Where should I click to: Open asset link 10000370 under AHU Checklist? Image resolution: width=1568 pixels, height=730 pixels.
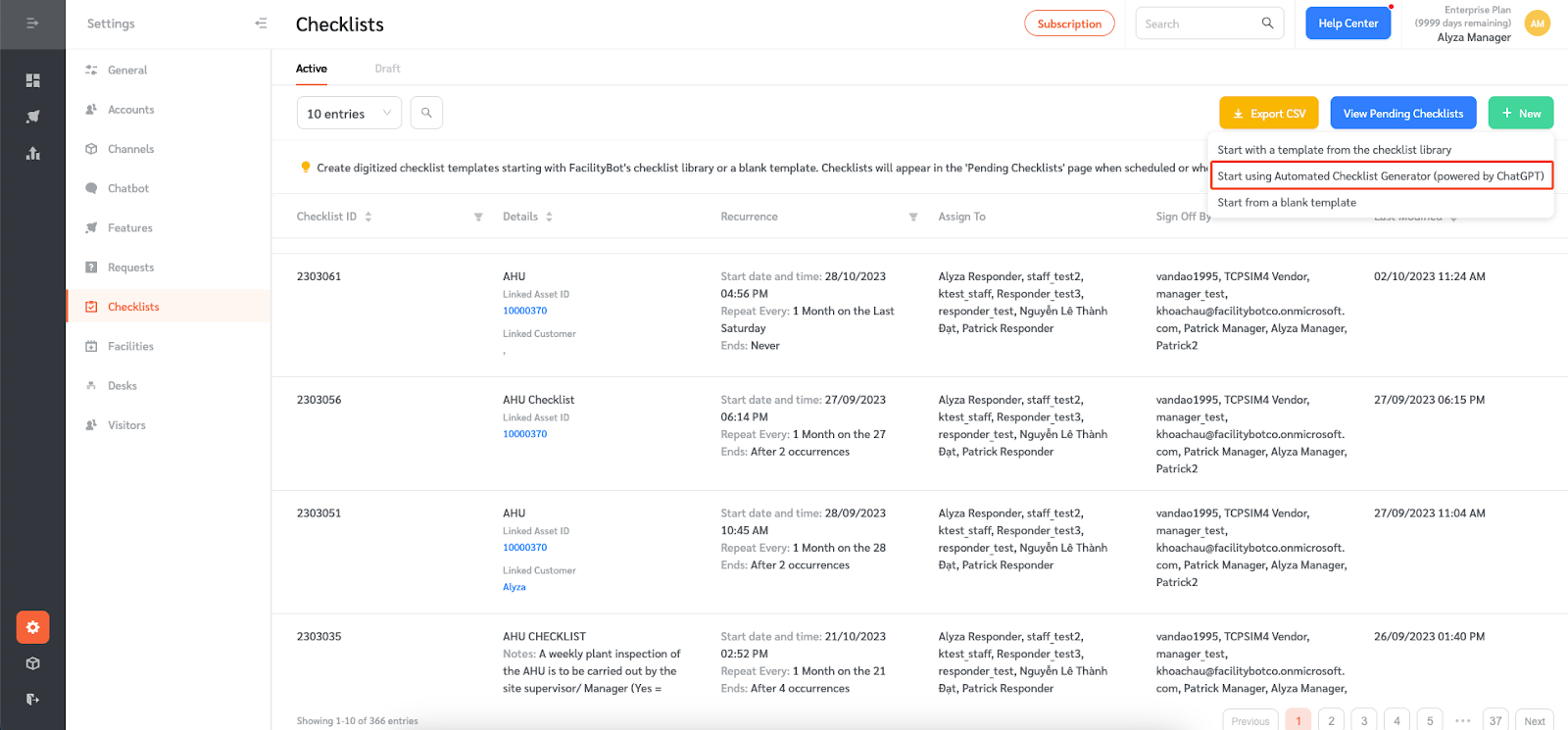[525, 434]
